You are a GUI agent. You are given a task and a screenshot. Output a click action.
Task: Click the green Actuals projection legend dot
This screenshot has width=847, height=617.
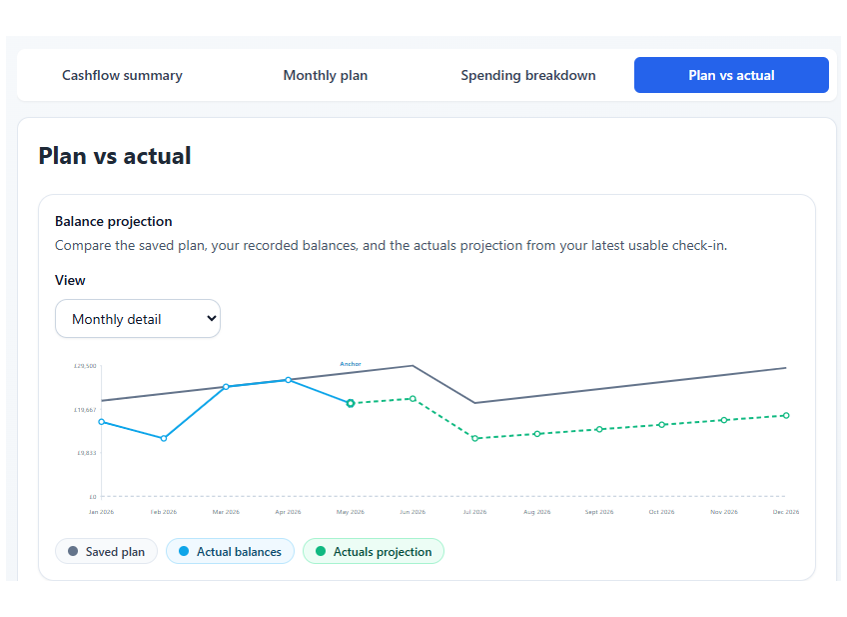coord(320,551)
